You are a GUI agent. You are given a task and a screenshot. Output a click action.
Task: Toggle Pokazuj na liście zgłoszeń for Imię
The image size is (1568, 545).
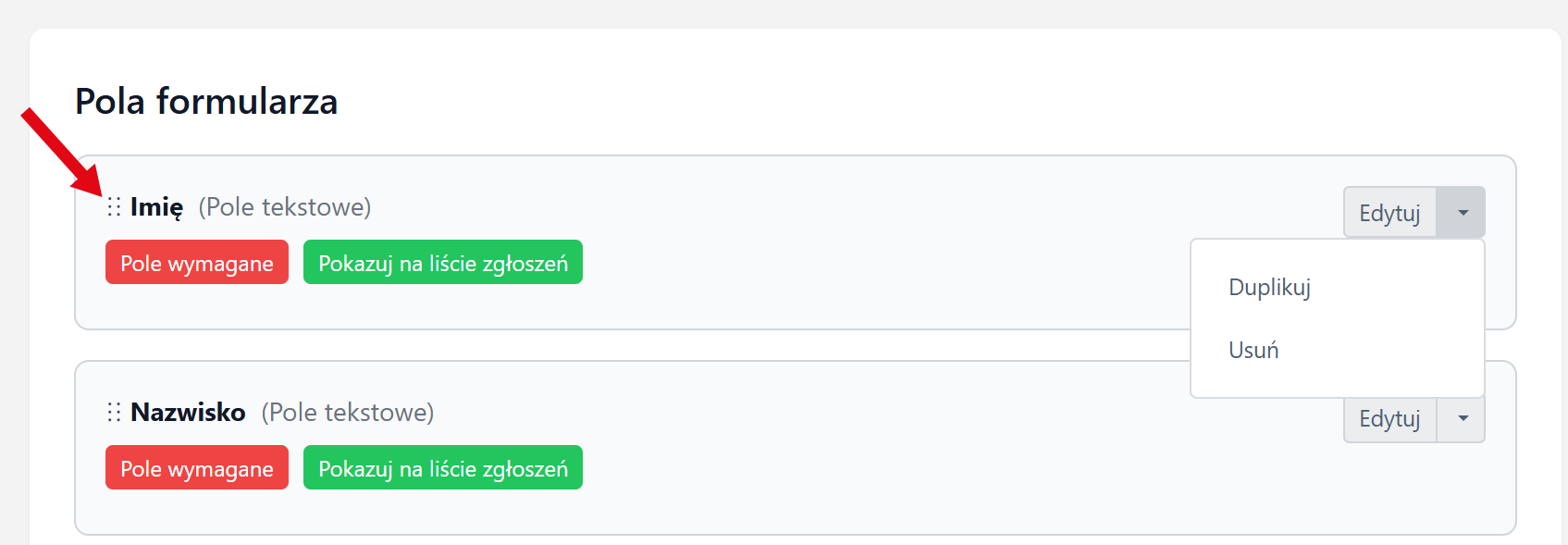tap(442, 263)
